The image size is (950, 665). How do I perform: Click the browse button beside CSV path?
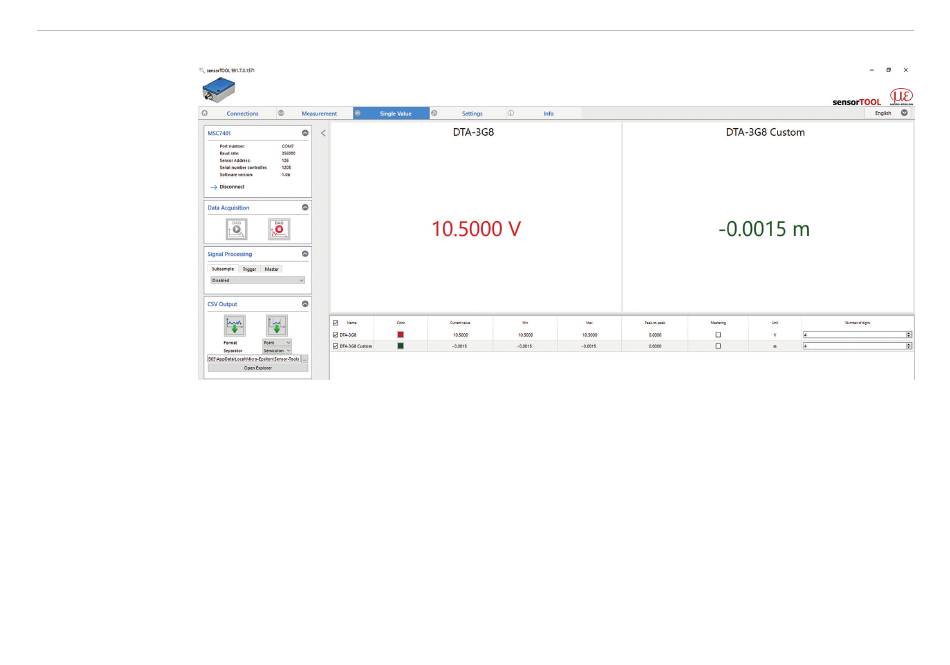(x=305, y=359)
